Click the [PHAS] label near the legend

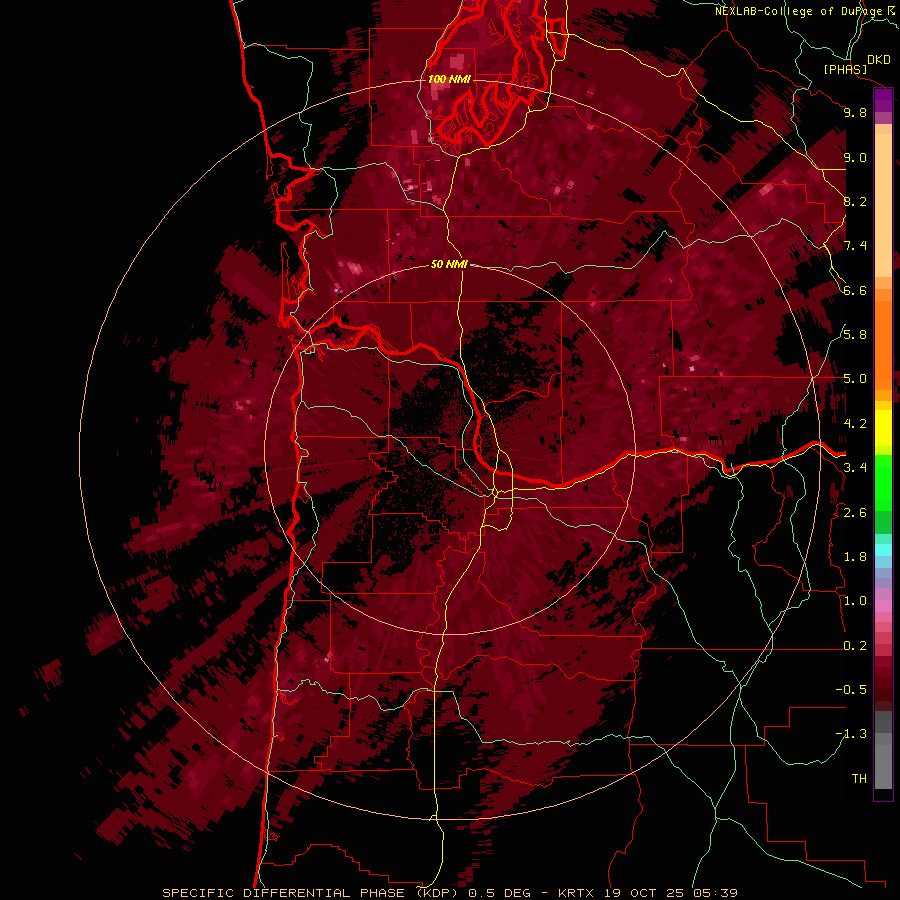[845, 70]
